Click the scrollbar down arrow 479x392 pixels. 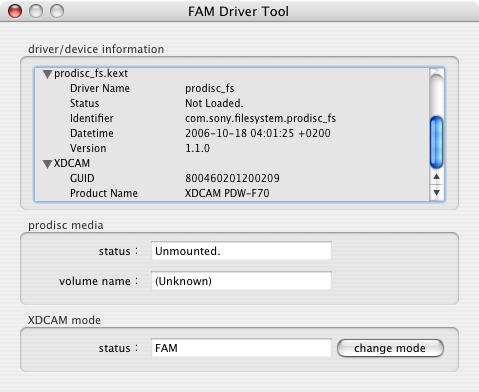pyautogui.click(x=437, y=193)
